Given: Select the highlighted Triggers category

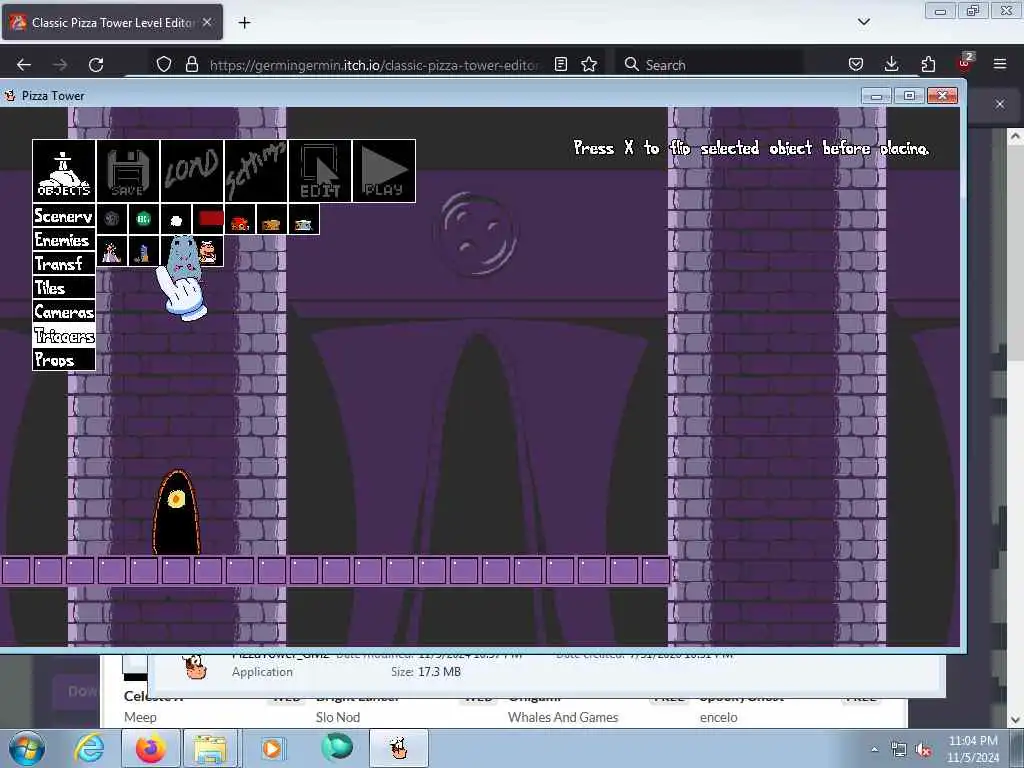Looking at the screenshot, I should tap(64, 336).
